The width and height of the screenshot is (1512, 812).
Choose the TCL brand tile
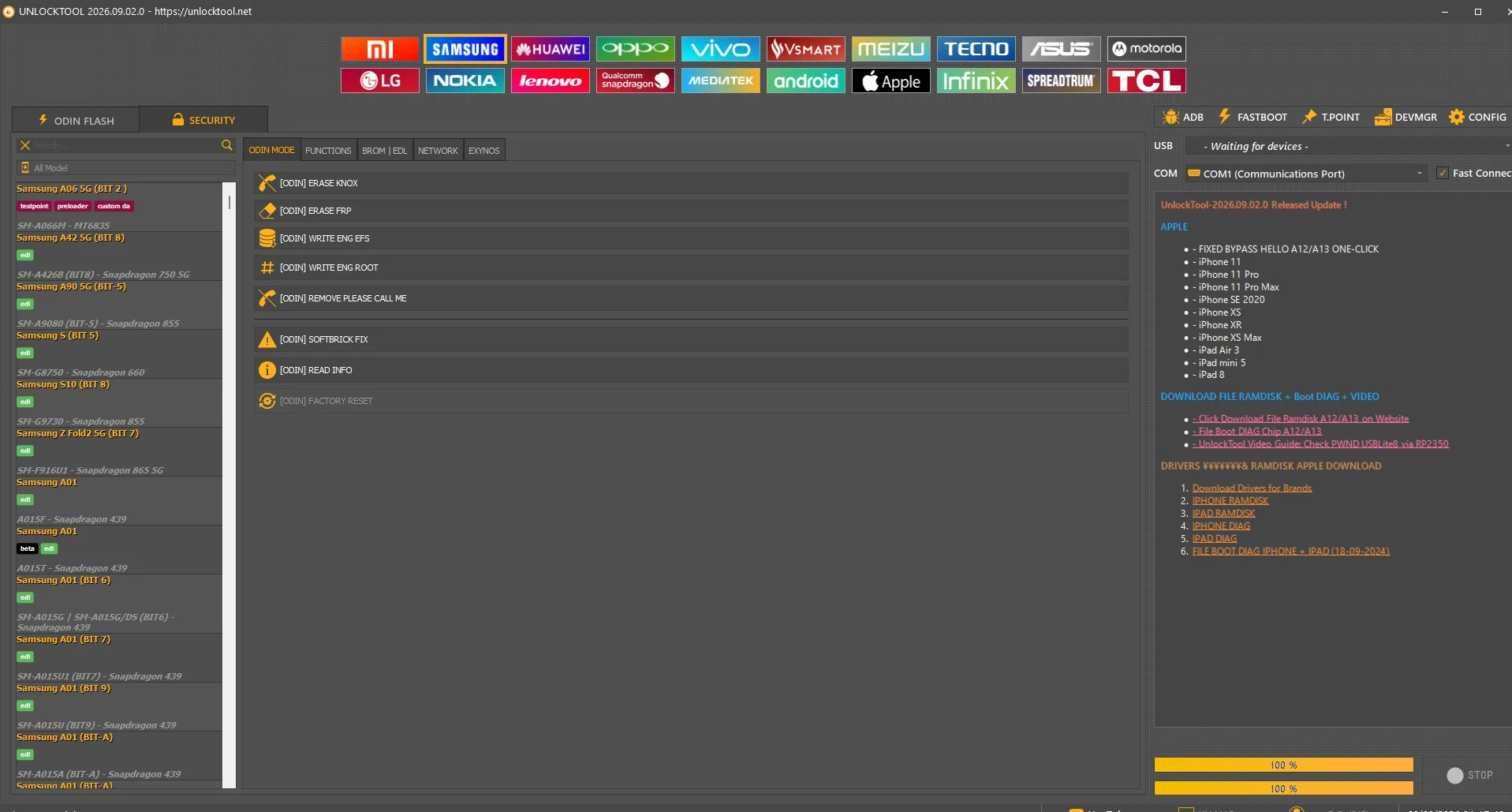(1146, 80)
